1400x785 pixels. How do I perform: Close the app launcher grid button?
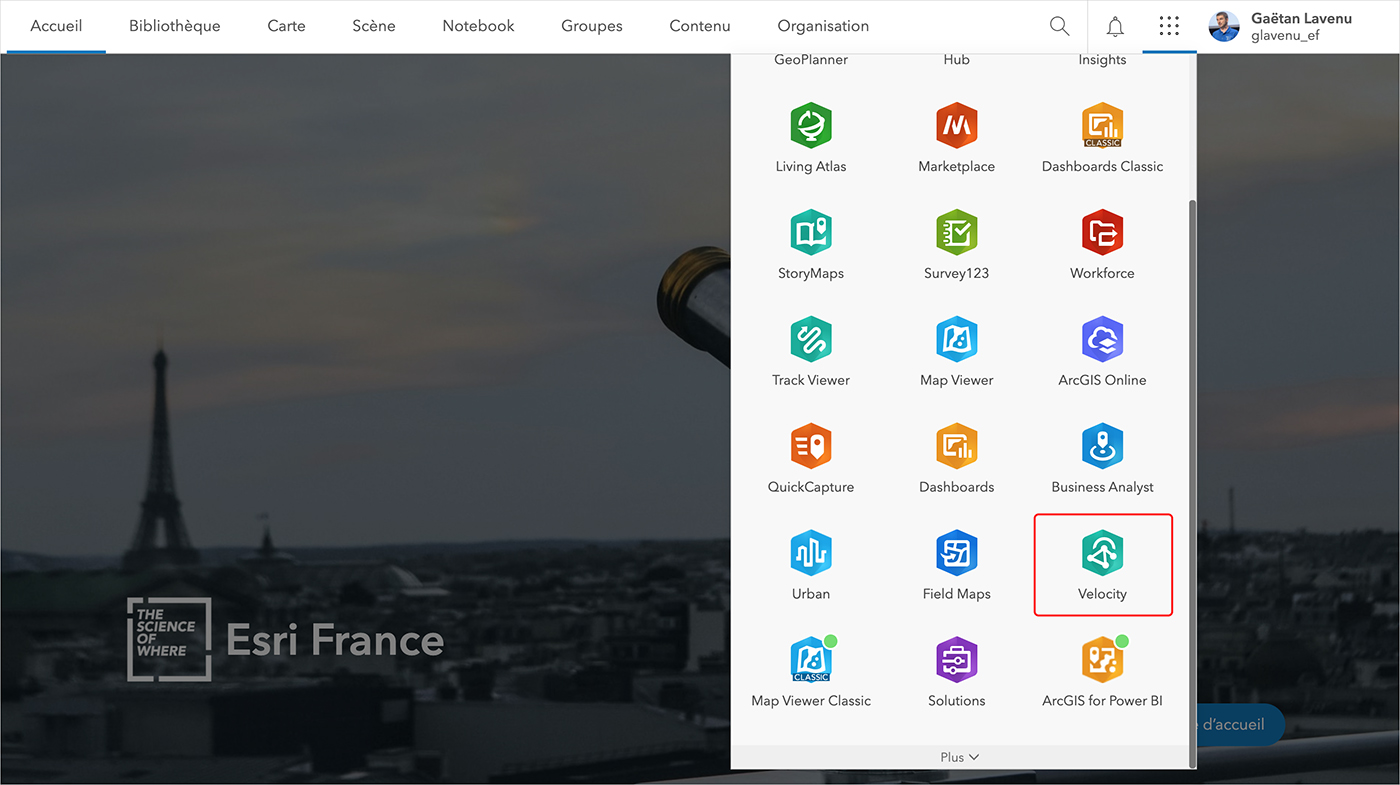pos(1169,26)
